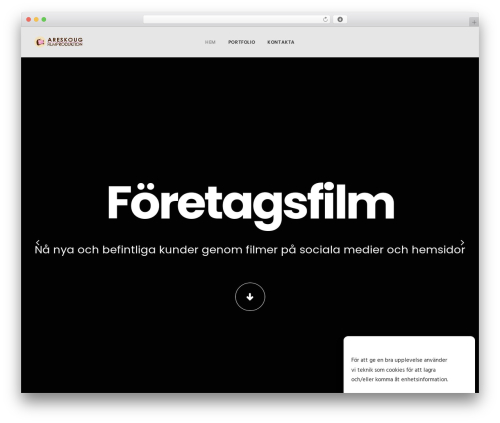Screen dimensions: 500x423
Task: Maximize the window with green button
Action: 44,19
